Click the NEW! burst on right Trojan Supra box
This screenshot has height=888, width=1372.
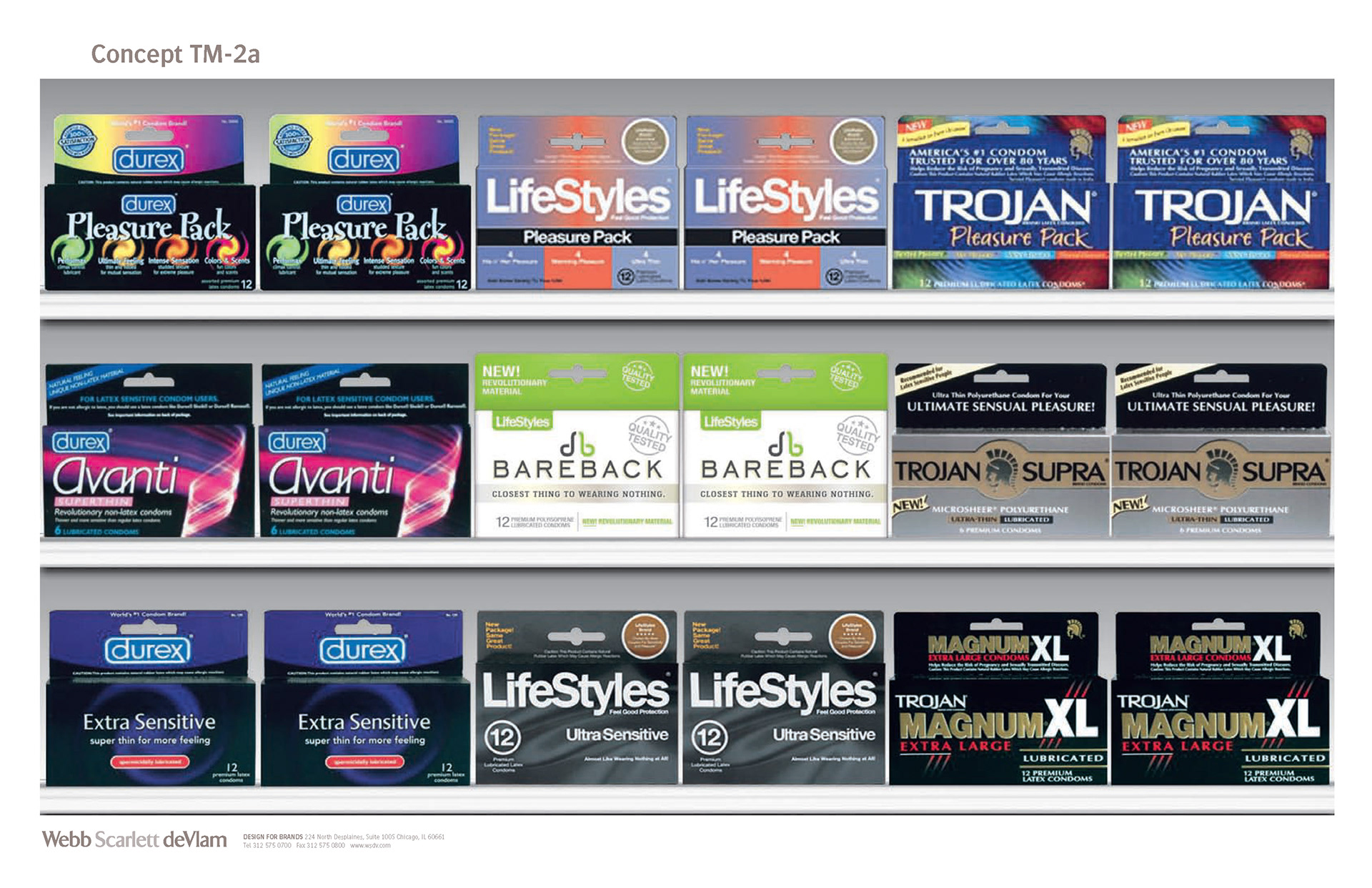1129,505
